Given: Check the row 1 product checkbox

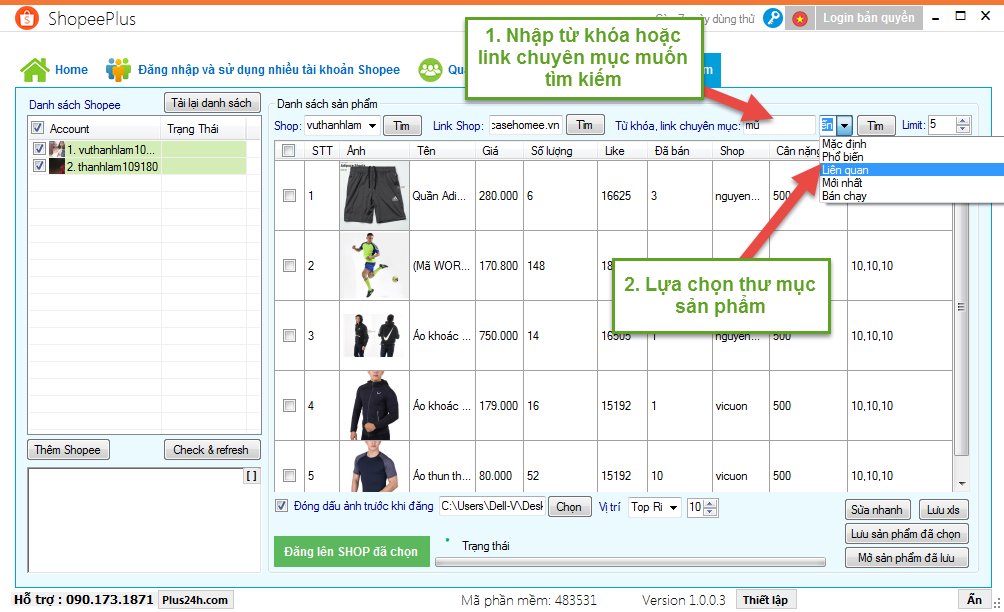Looking at the screenshot, I should 289,196.
